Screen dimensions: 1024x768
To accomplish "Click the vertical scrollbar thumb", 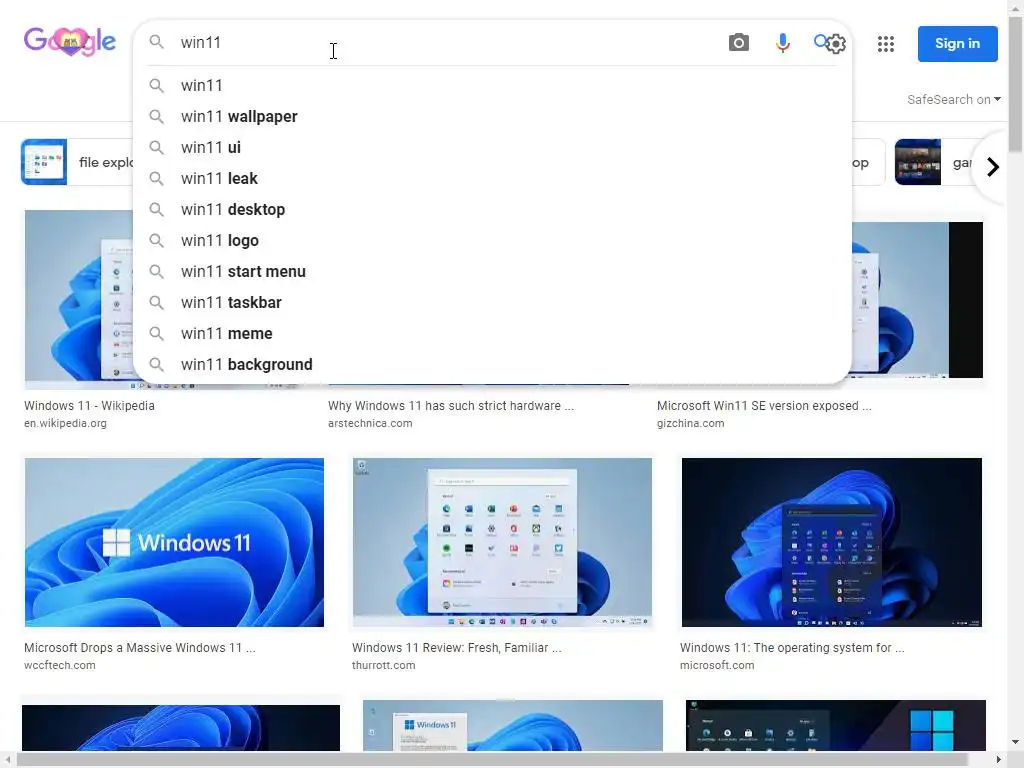I will point(1016,83).
